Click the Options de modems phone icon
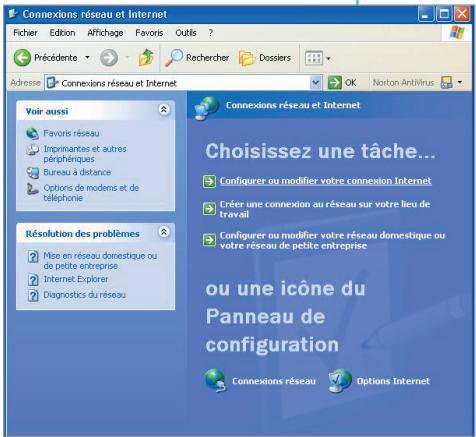Screen dimensions: 476x437 pos(32,189)
